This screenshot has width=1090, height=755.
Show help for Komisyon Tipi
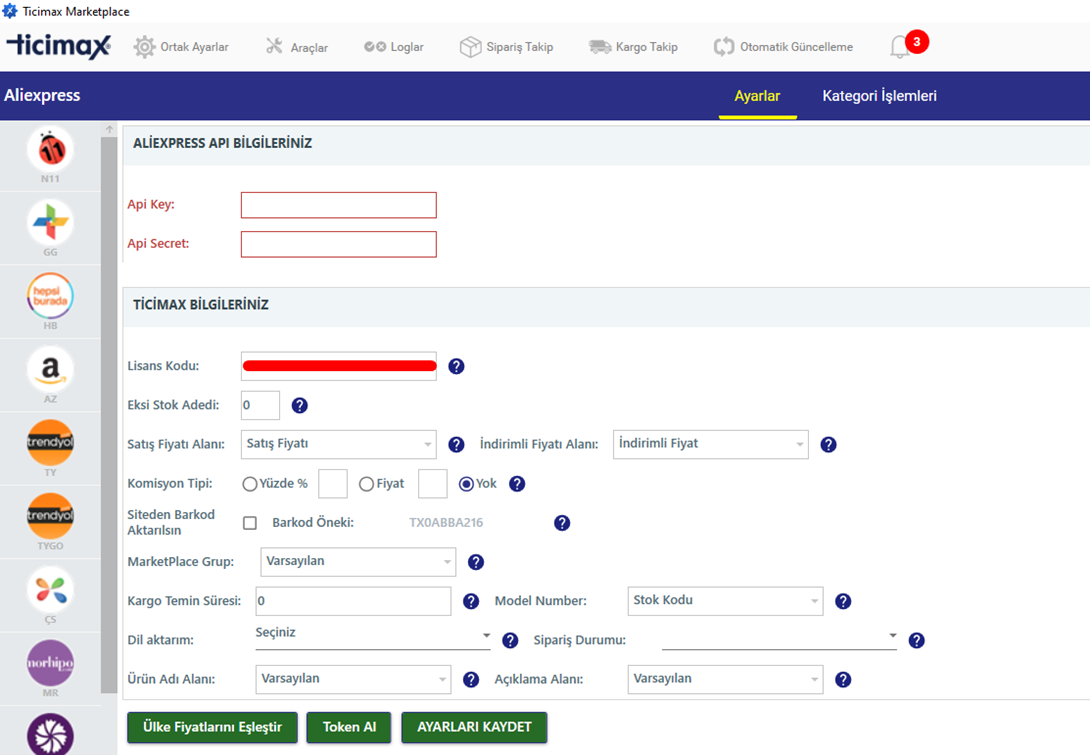pos(517,484)
